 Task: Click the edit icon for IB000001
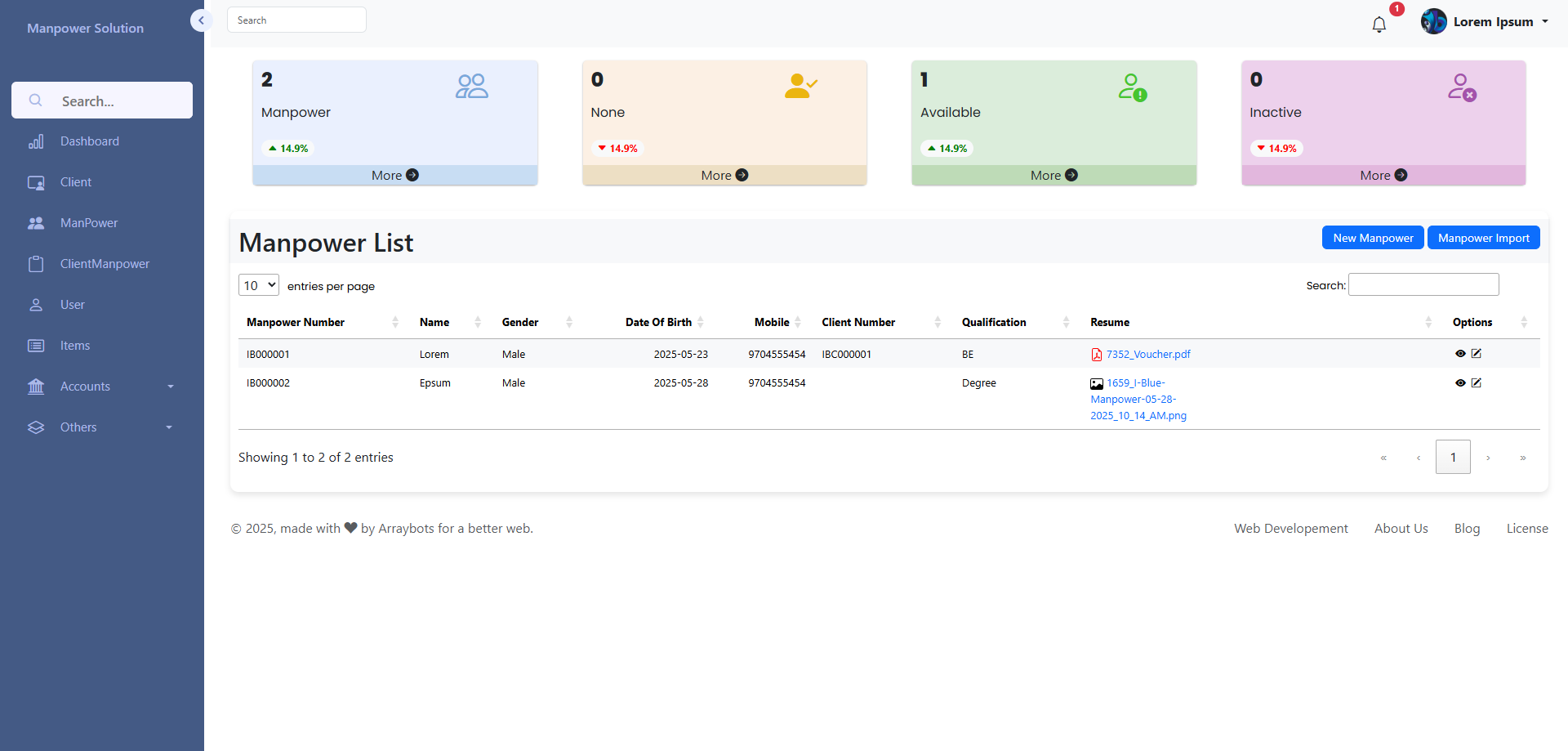[1477, 354]
